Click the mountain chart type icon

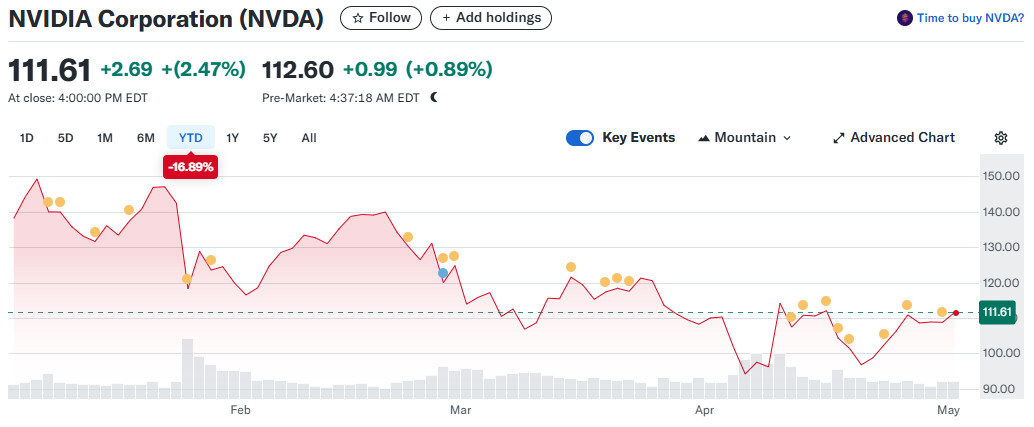(x=703, y=138)
